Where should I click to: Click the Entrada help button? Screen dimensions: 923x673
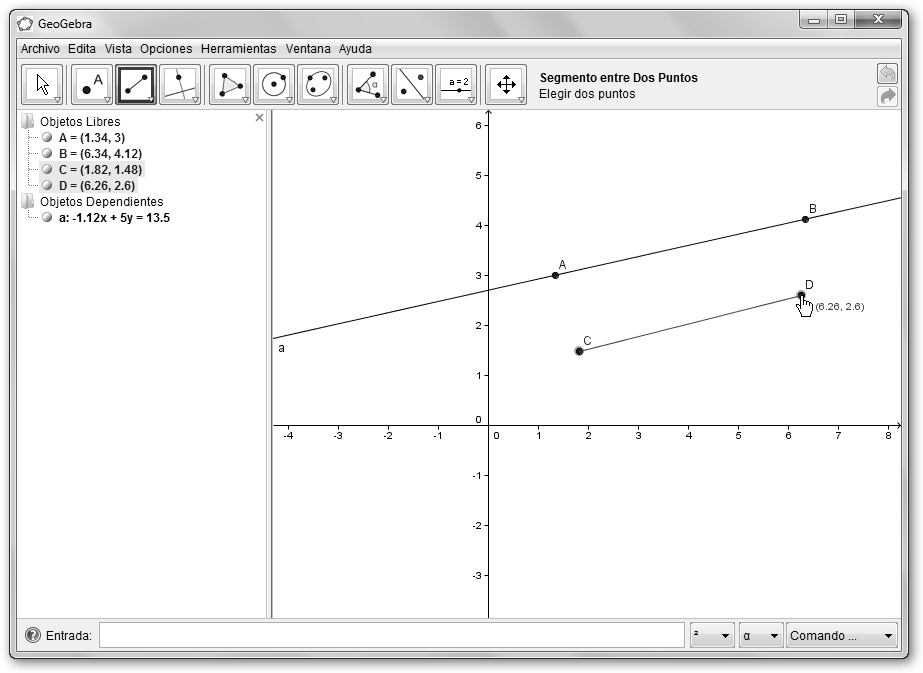[33, 635]
